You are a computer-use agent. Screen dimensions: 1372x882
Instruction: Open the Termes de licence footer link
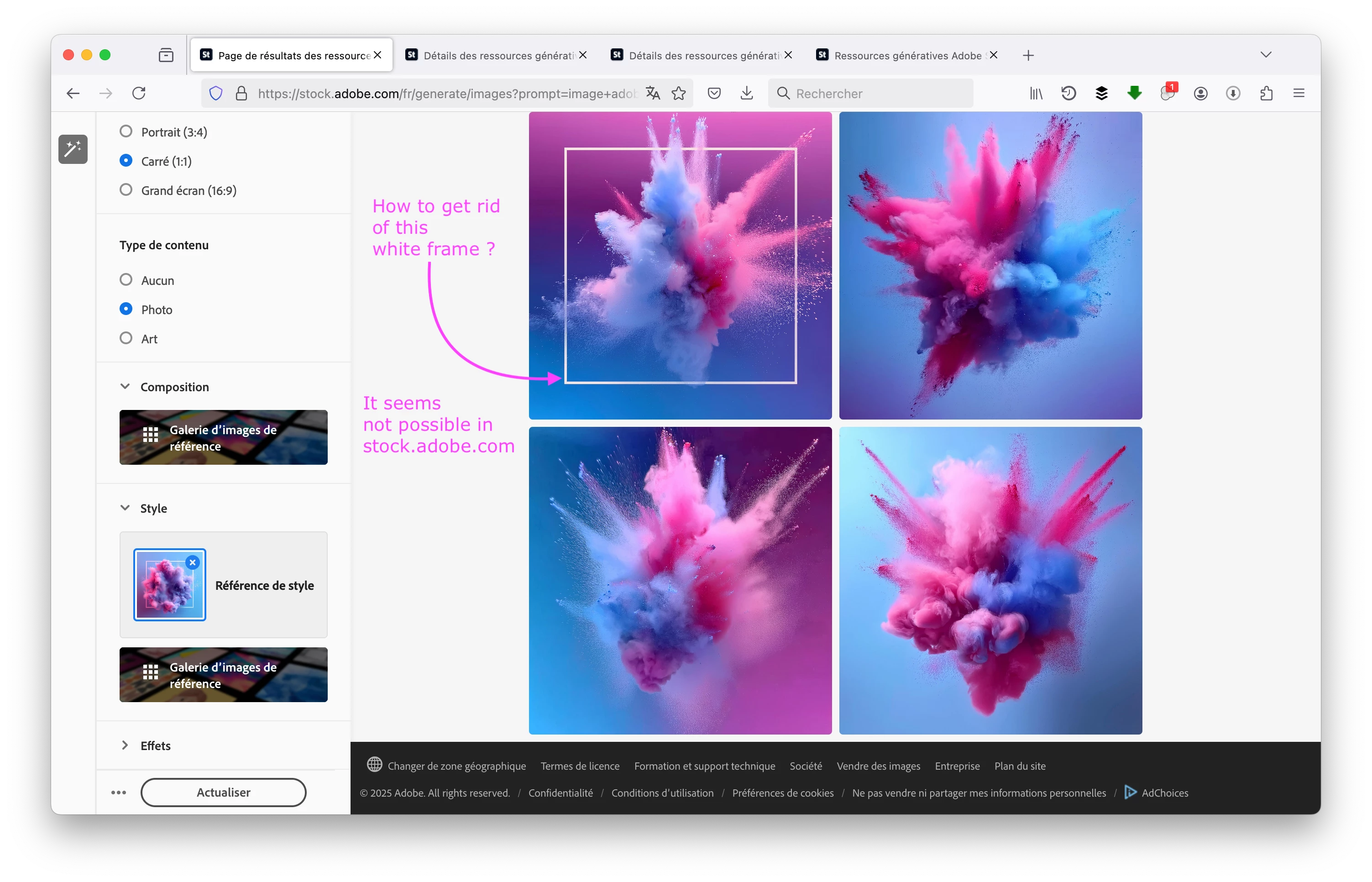pos(580,766)
